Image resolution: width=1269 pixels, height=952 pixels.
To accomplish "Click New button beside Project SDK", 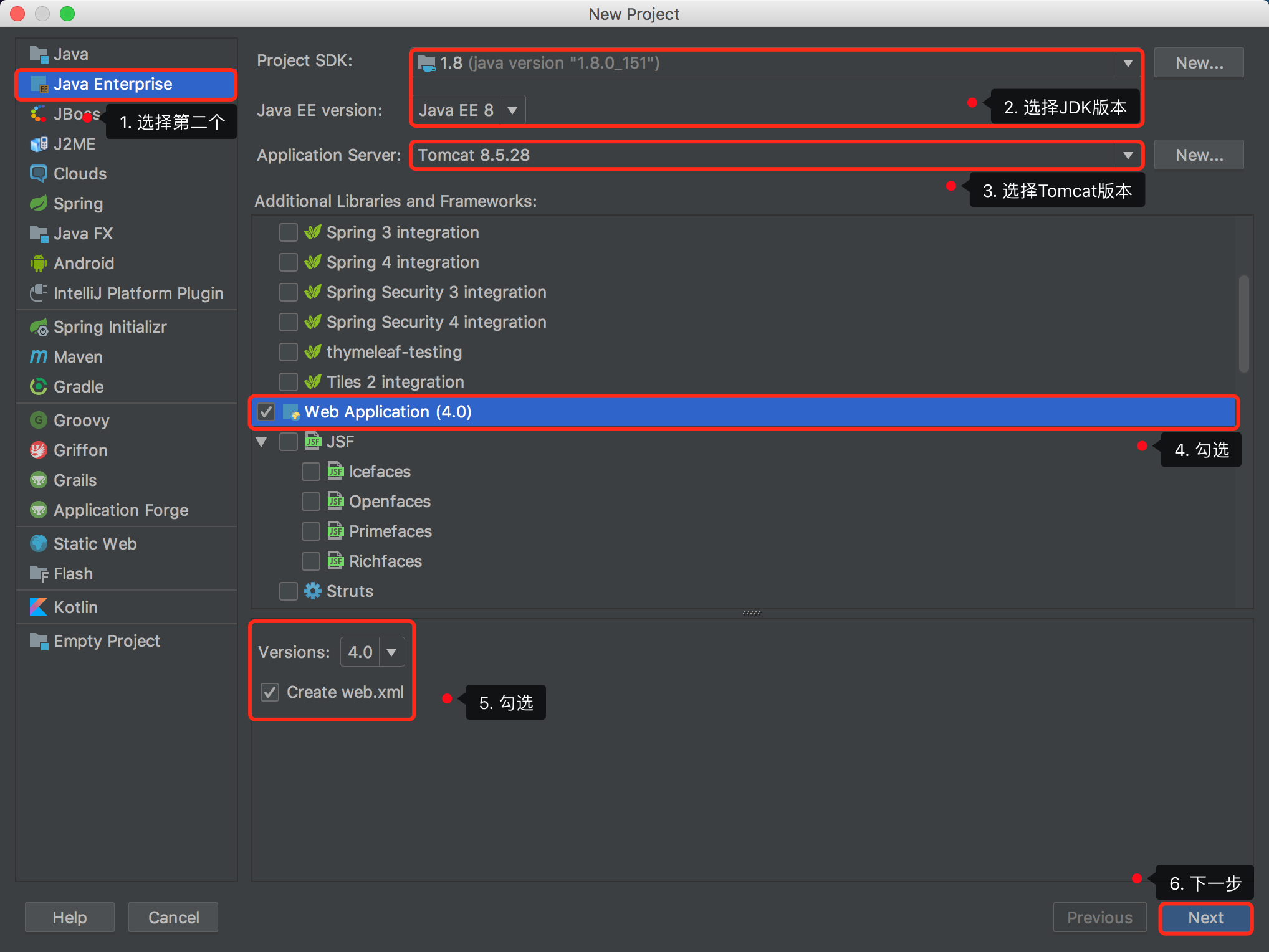I will [1199, 63].
